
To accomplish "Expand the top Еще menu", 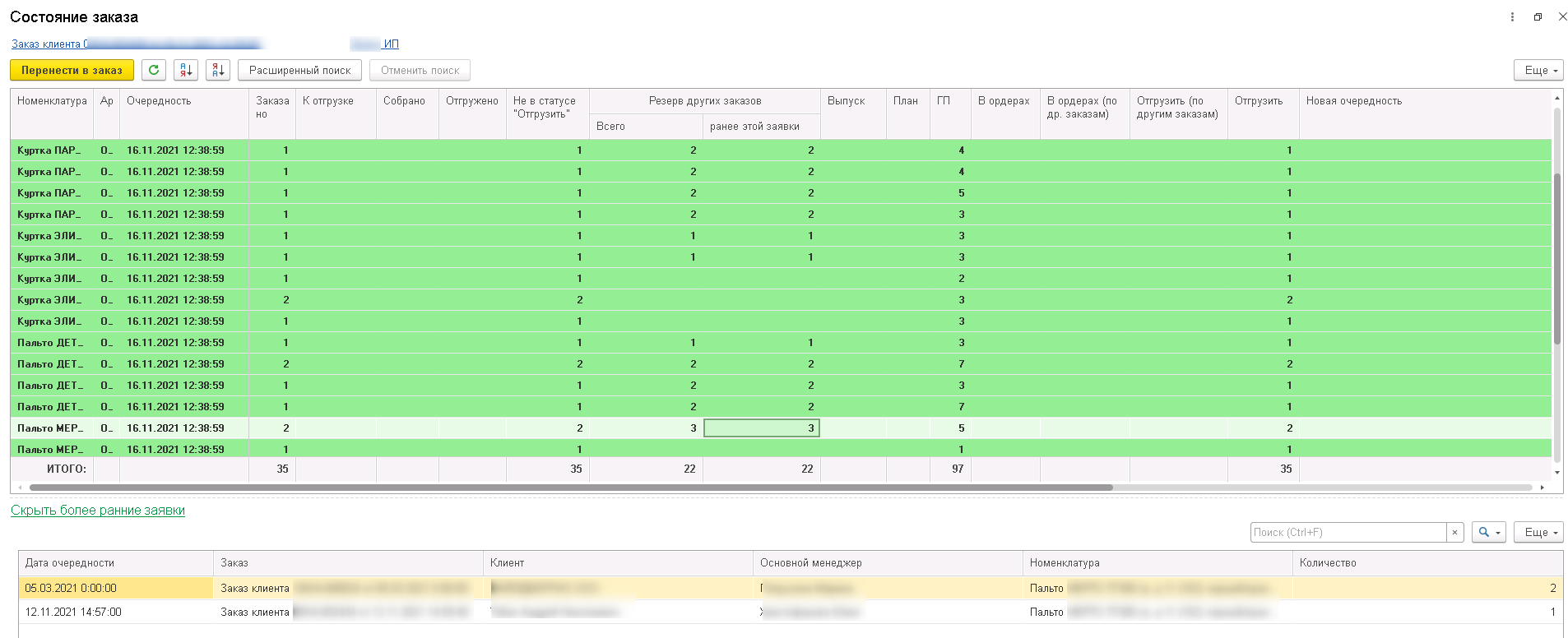I will pos(1538,71).
